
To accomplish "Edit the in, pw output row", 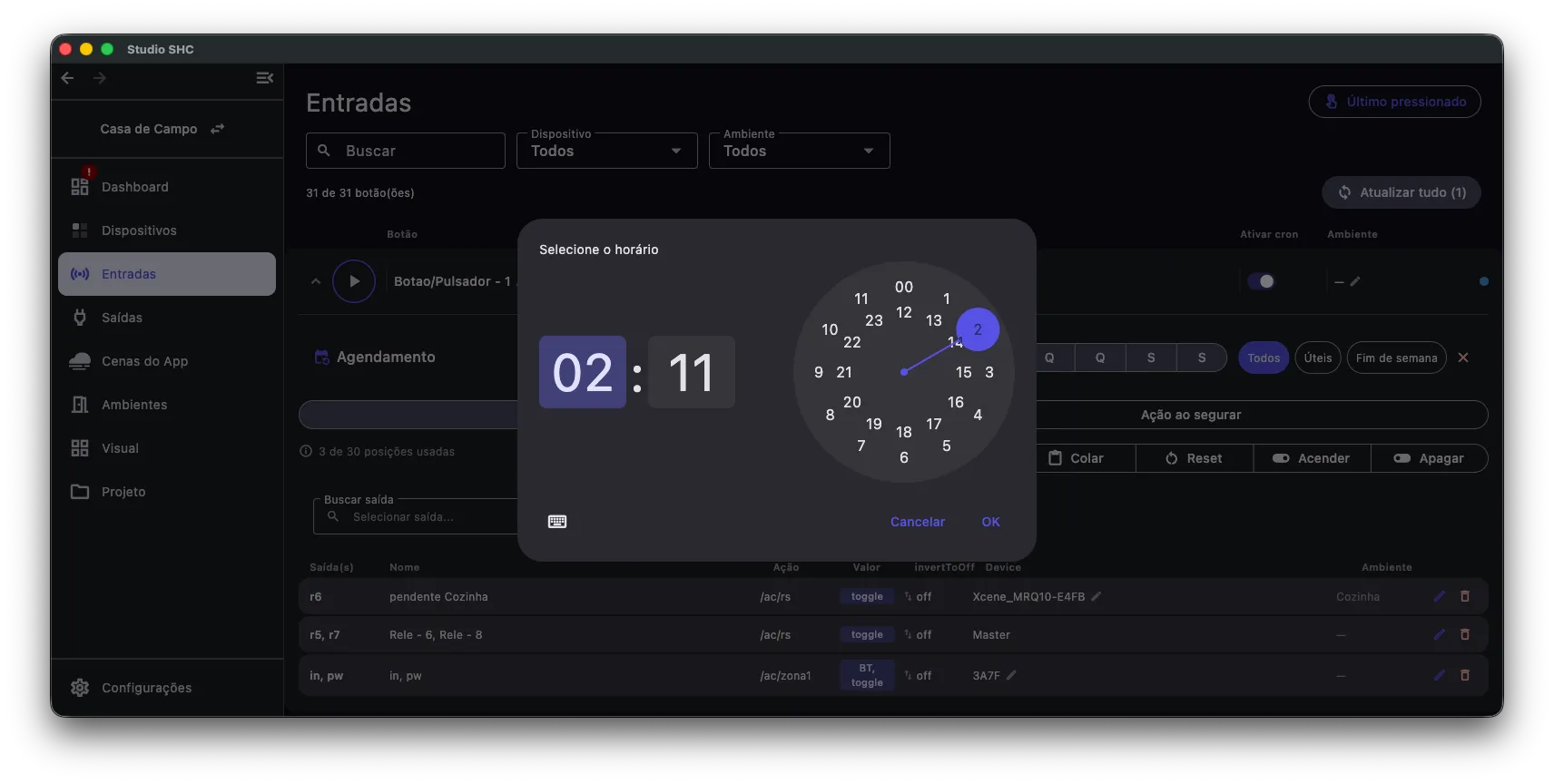I will (x=1439, y=675).
